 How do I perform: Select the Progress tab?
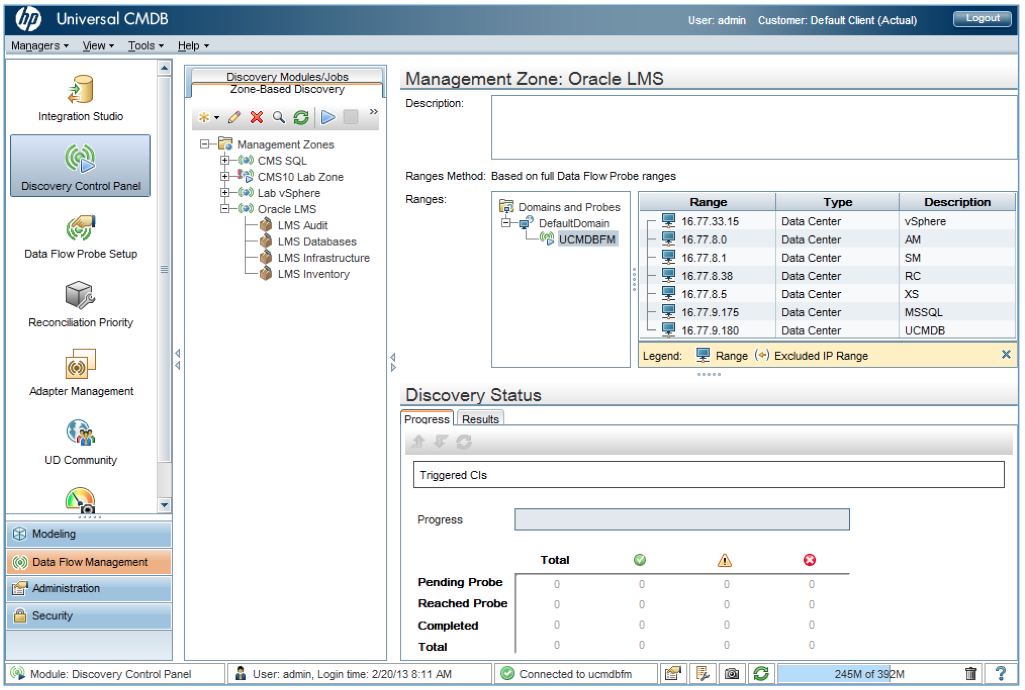[x=427, y=419]
